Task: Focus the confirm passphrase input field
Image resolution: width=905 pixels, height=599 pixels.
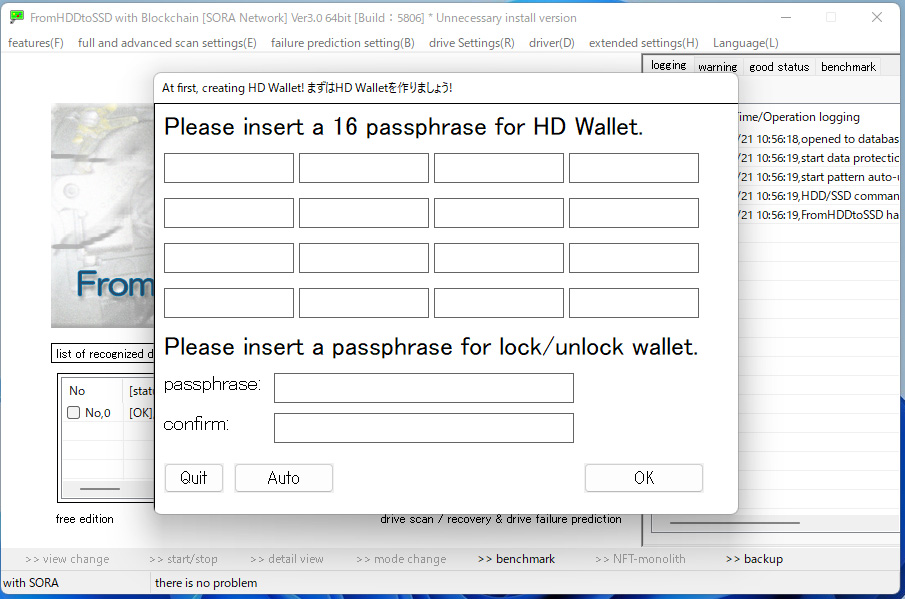Action: (x=424, y=428)
